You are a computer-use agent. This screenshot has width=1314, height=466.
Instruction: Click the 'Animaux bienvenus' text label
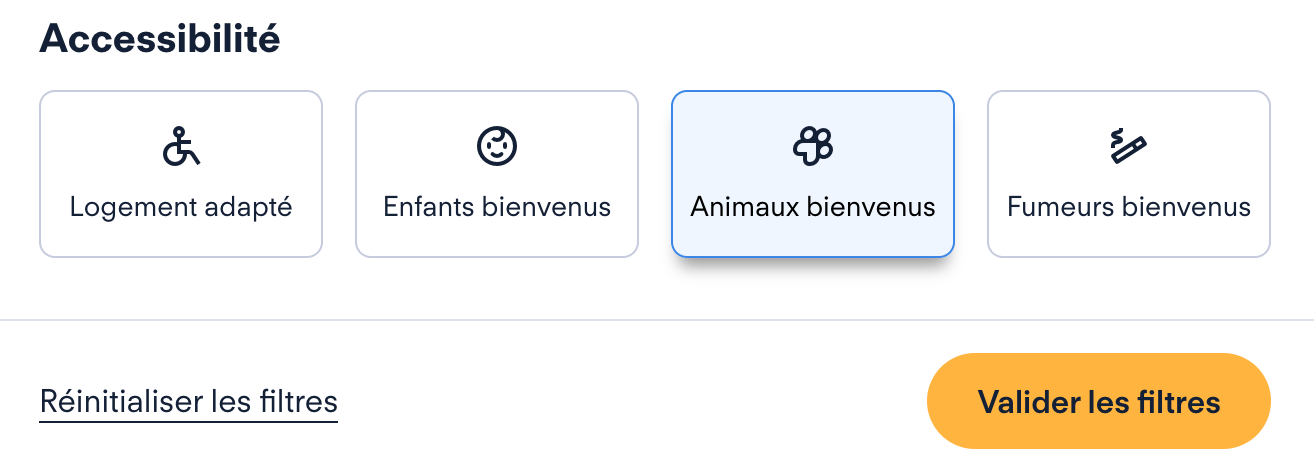(x=813, y=208)
